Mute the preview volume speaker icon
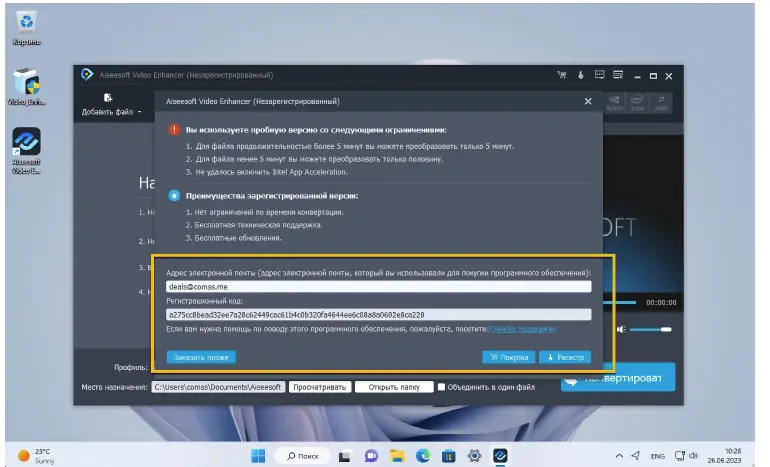The height and width of the screenshot is (467, 770). pyautogui.click(x=621, y=330)
